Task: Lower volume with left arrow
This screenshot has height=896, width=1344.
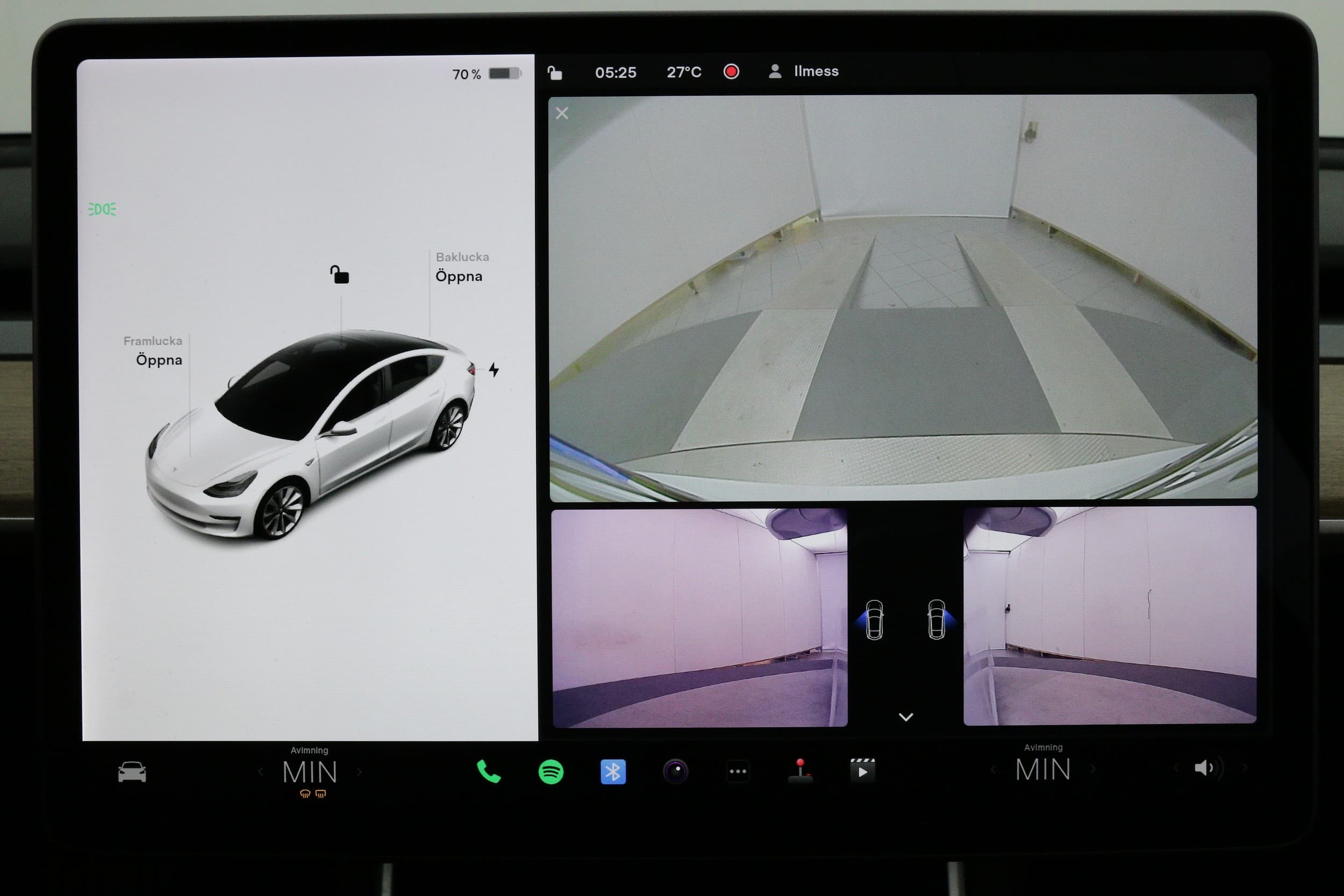Action: (1175, 768)
